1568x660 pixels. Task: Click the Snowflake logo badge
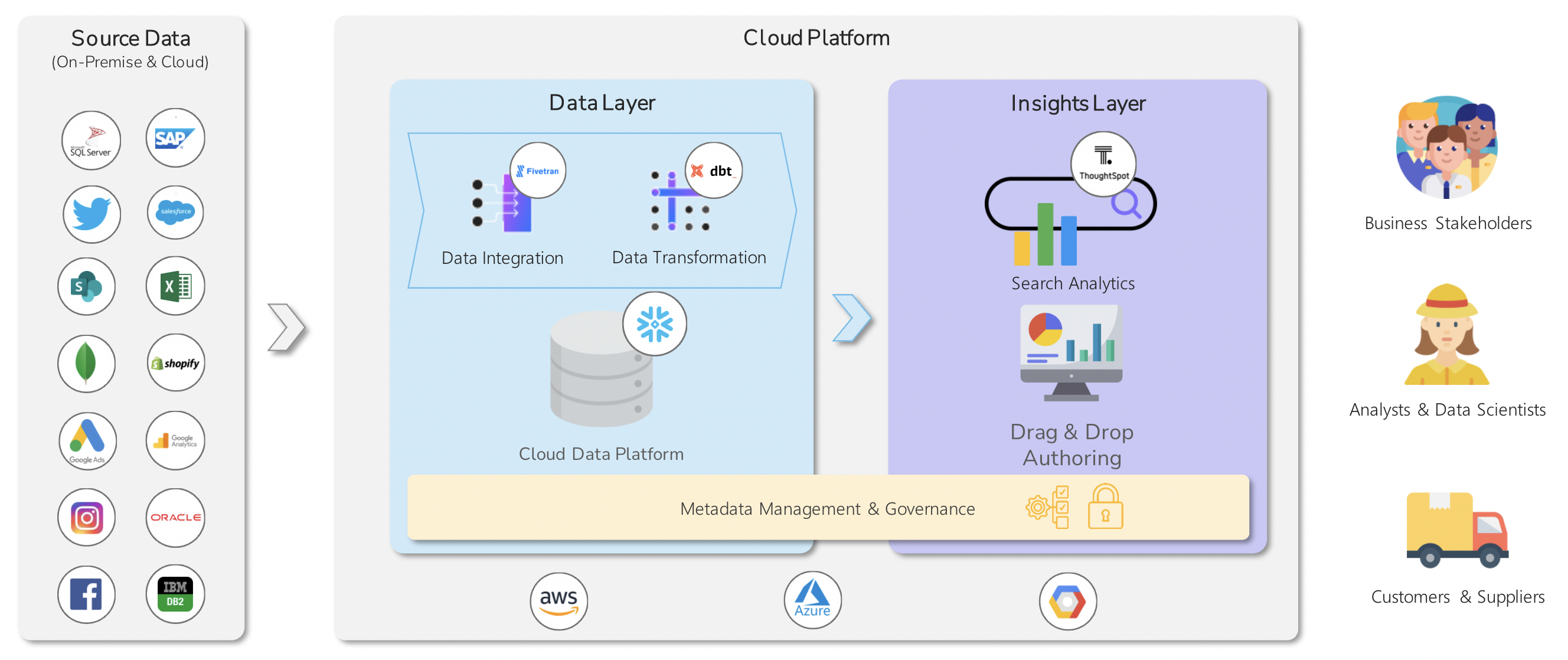click(x=654, y=324)
